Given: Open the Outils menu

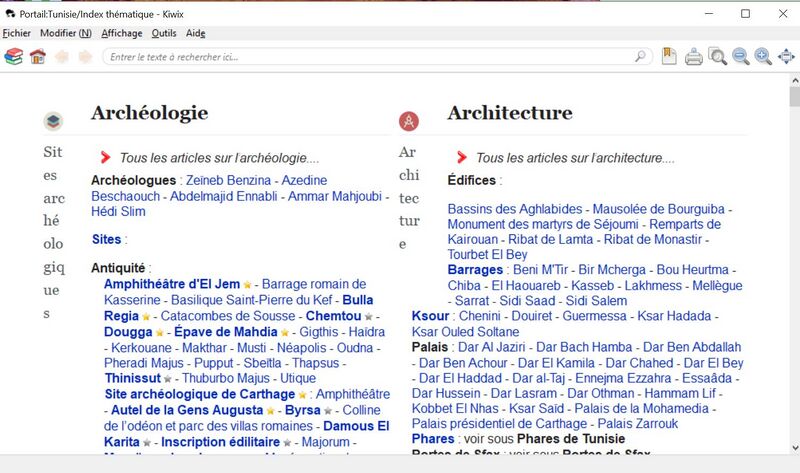Looking at the screenshot, I should pos(164,33).
